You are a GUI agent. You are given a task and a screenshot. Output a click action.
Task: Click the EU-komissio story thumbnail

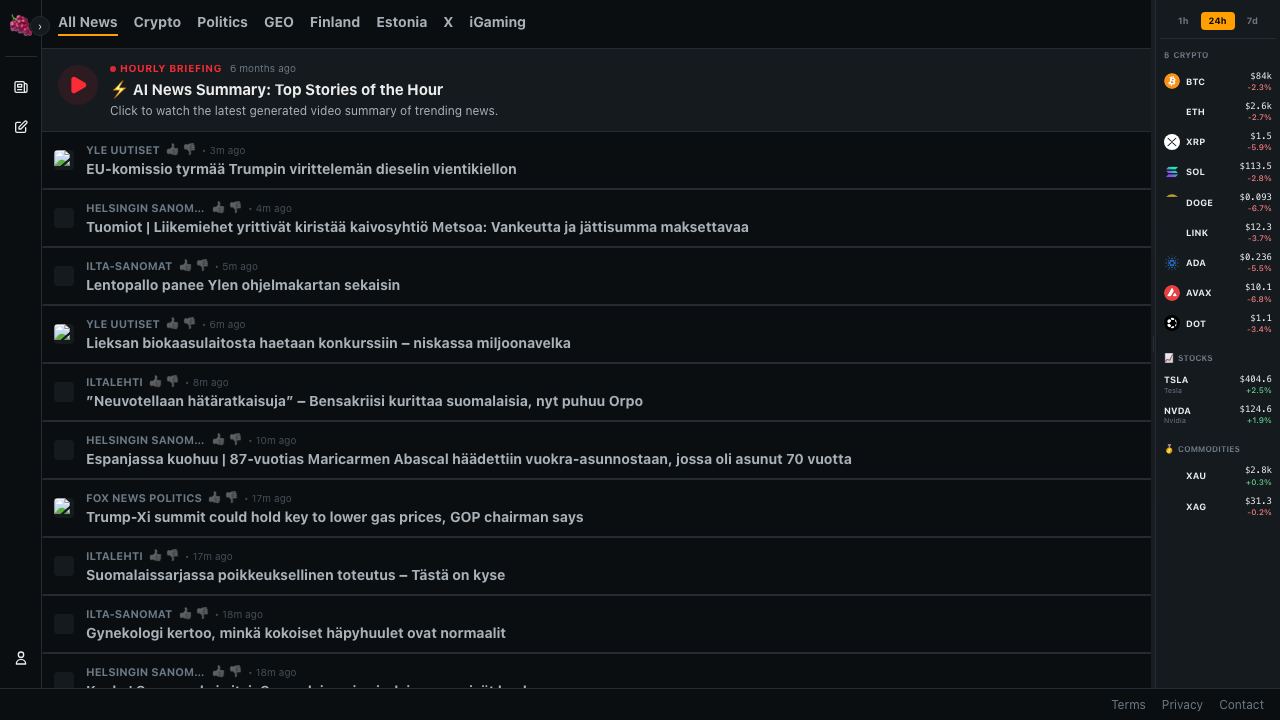click(64, 160)
